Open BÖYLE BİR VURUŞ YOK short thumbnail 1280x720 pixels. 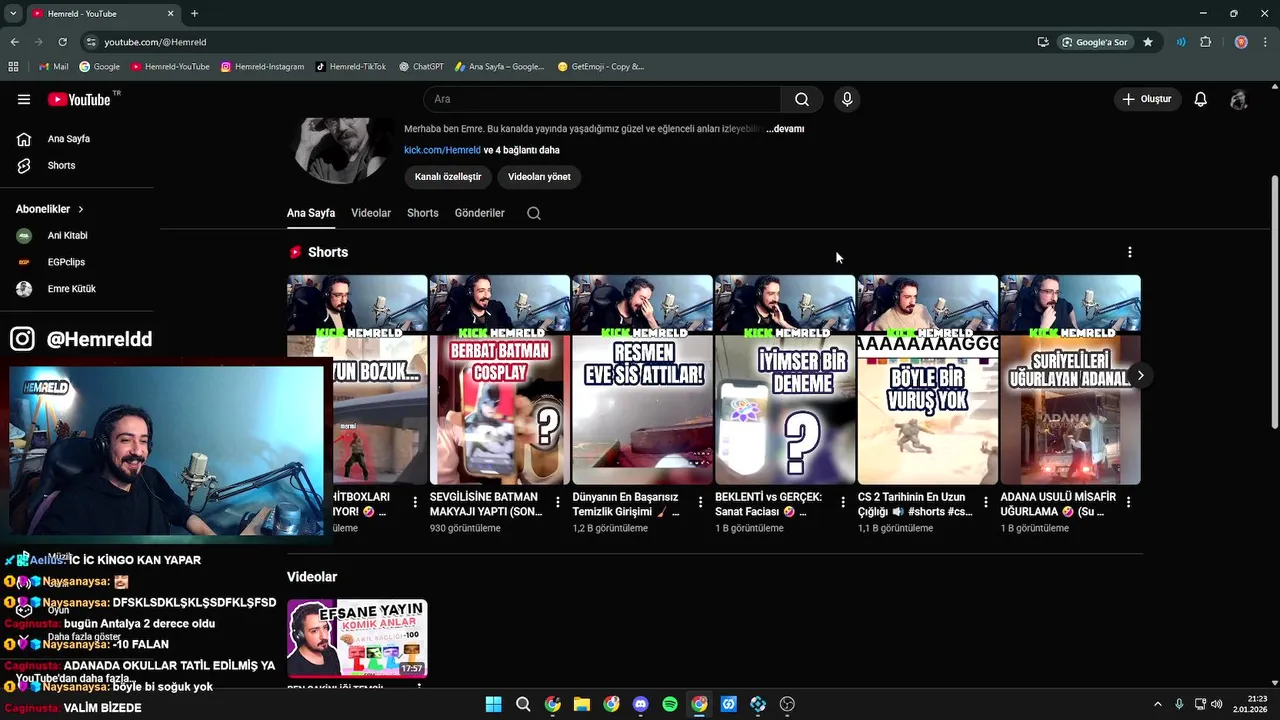[927, 380]
